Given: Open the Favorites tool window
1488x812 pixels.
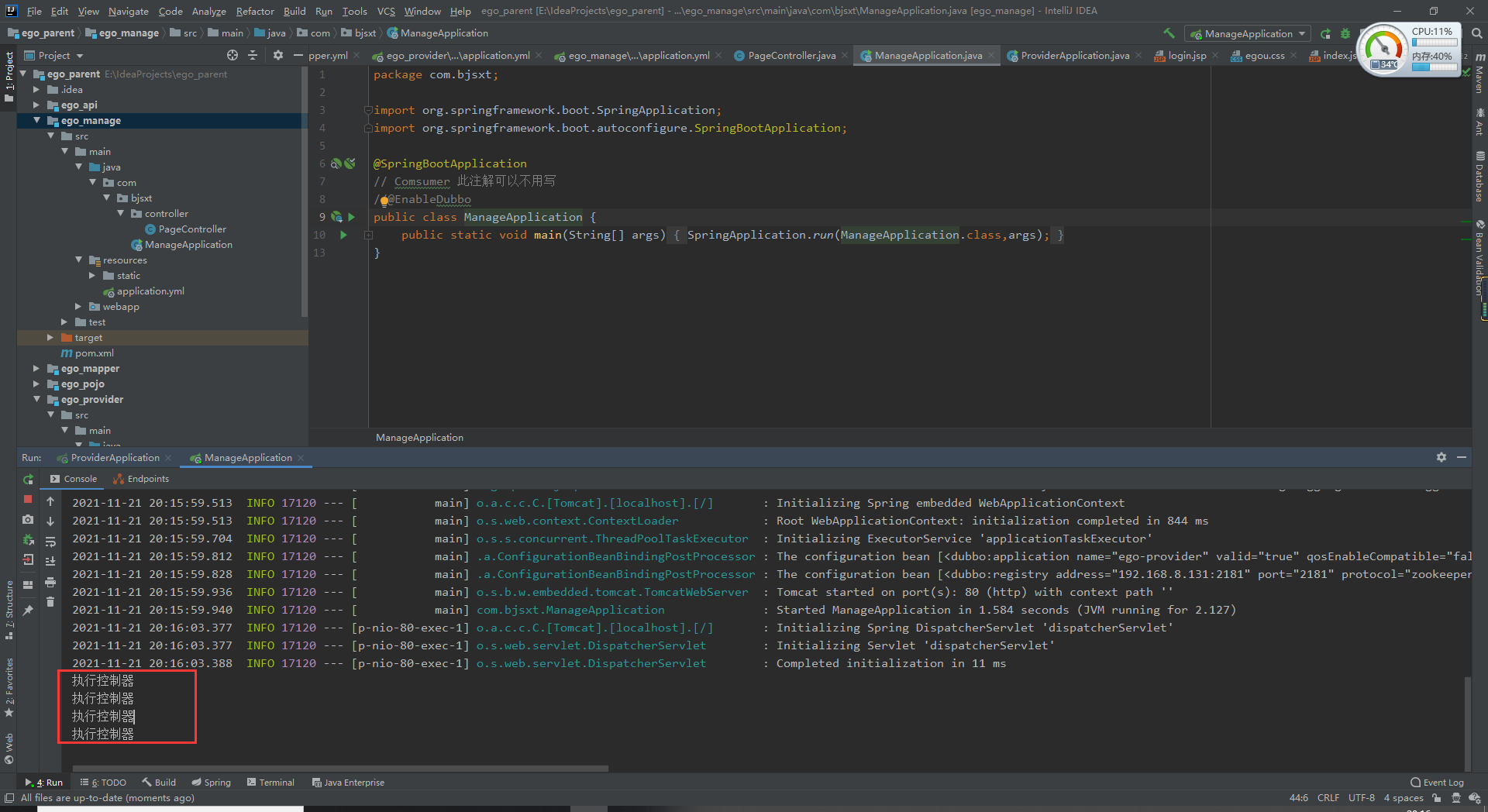Looking at the screenshot, I should coord(9,687).
